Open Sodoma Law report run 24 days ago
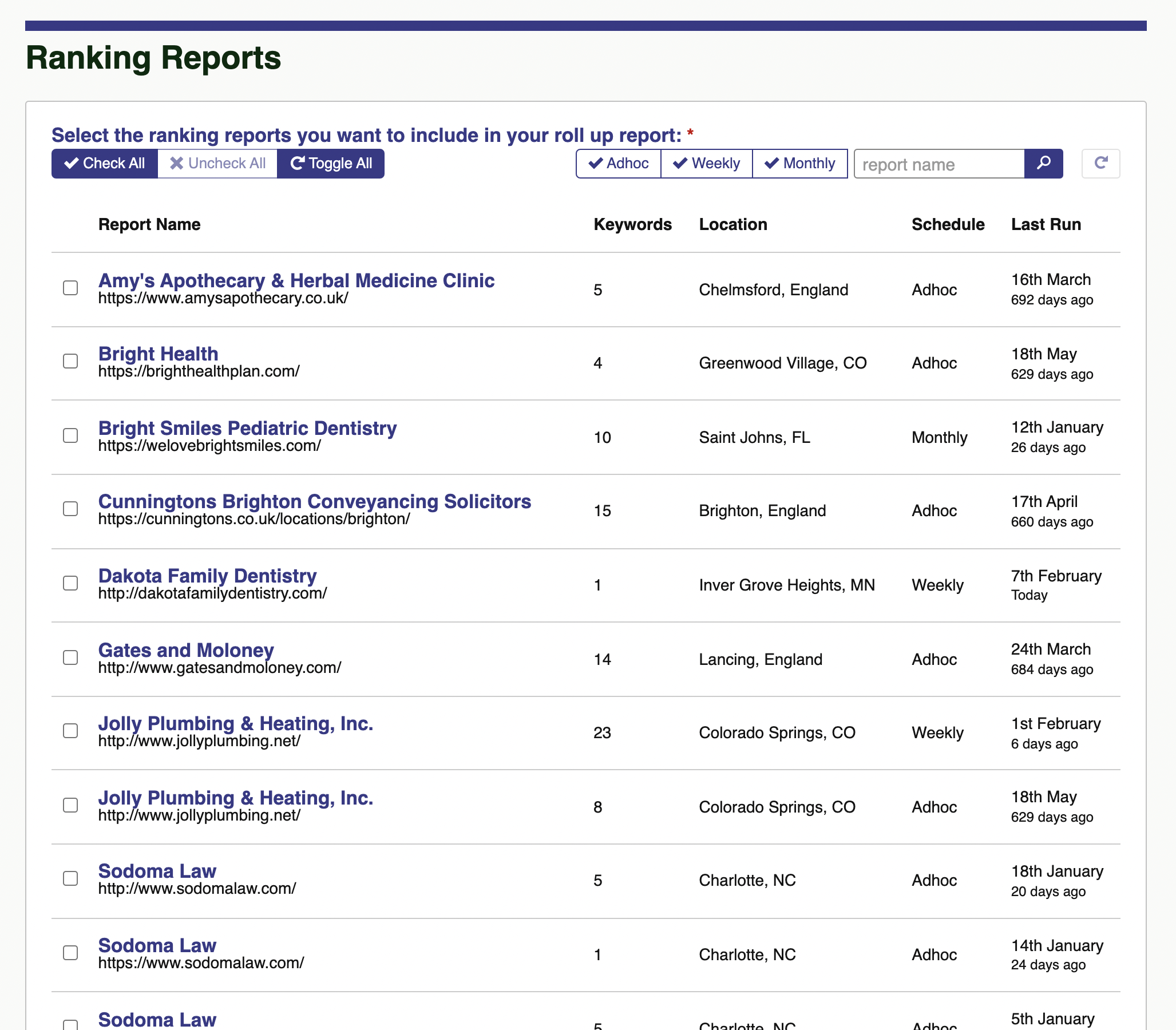Image resolution: width=1176 pixels, height=1030 pixels. coord(157,945)
